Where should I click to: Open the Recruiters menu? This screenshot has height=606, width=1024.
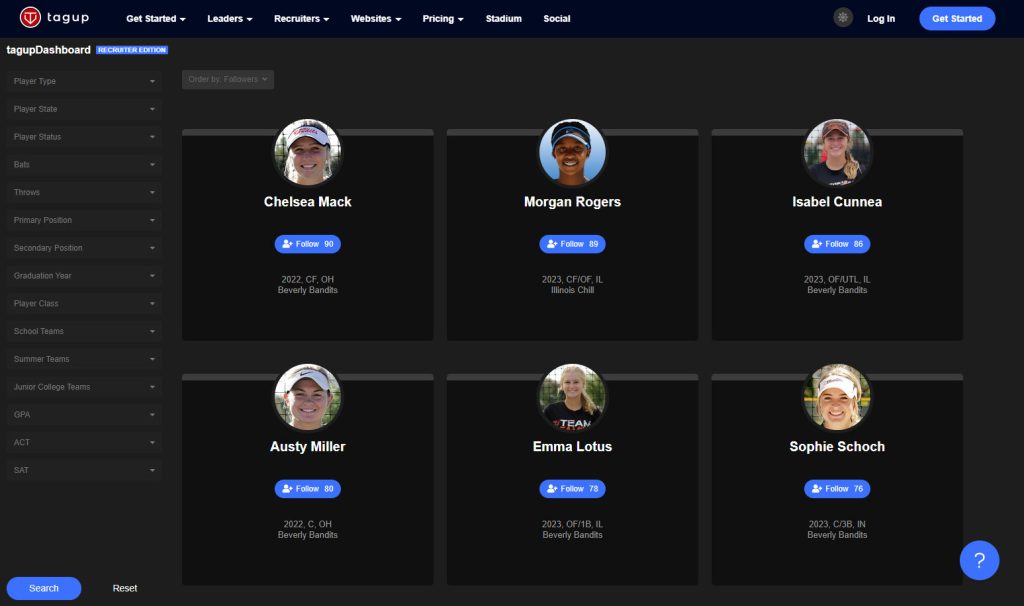click(301, 19)
